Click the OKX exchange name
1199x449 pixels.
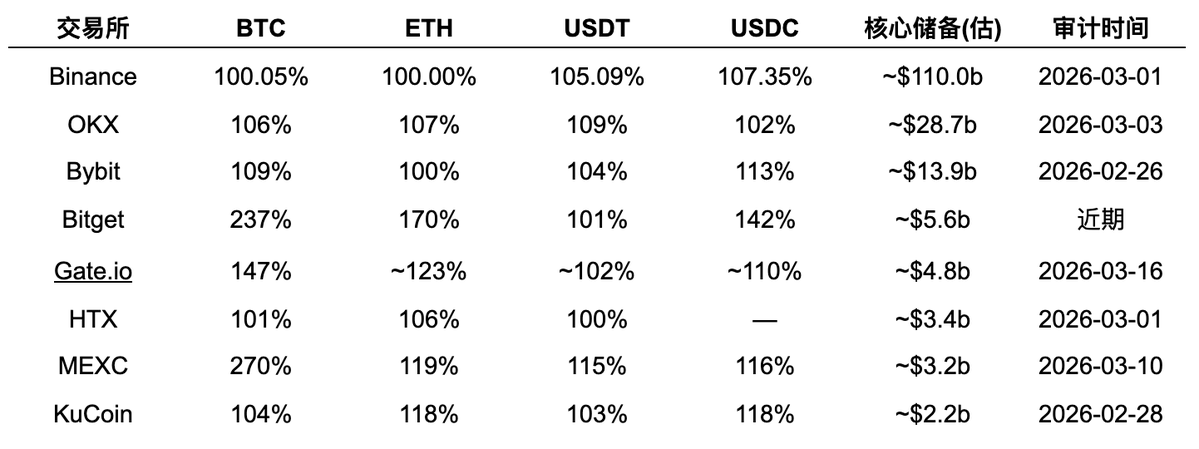[92, 125]
